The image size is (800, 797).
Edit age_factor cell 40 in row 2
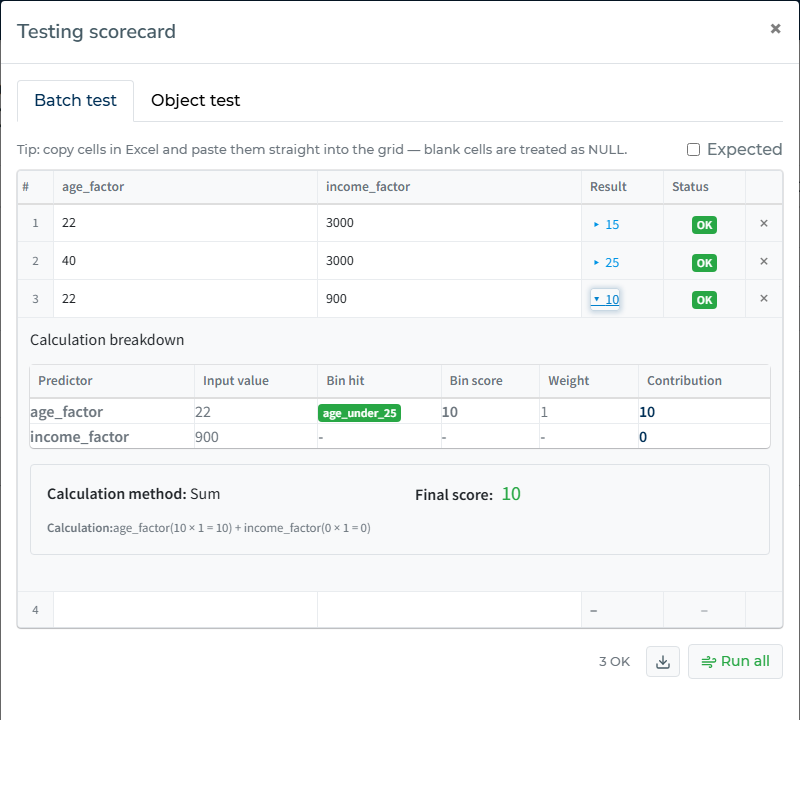[185, 261]
